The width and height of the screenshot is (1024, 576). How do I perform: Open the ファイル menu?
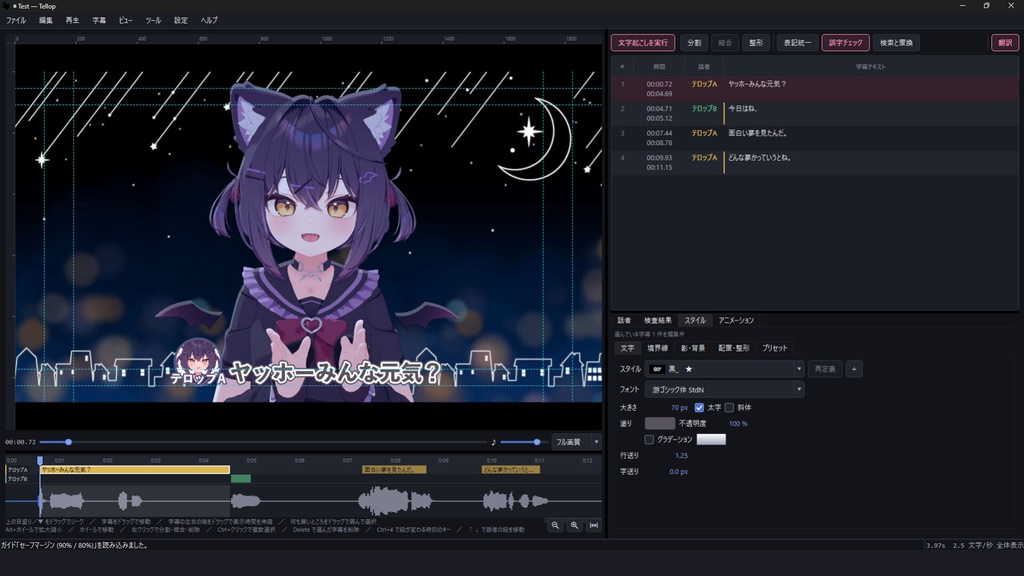click(x=16, y=20)
